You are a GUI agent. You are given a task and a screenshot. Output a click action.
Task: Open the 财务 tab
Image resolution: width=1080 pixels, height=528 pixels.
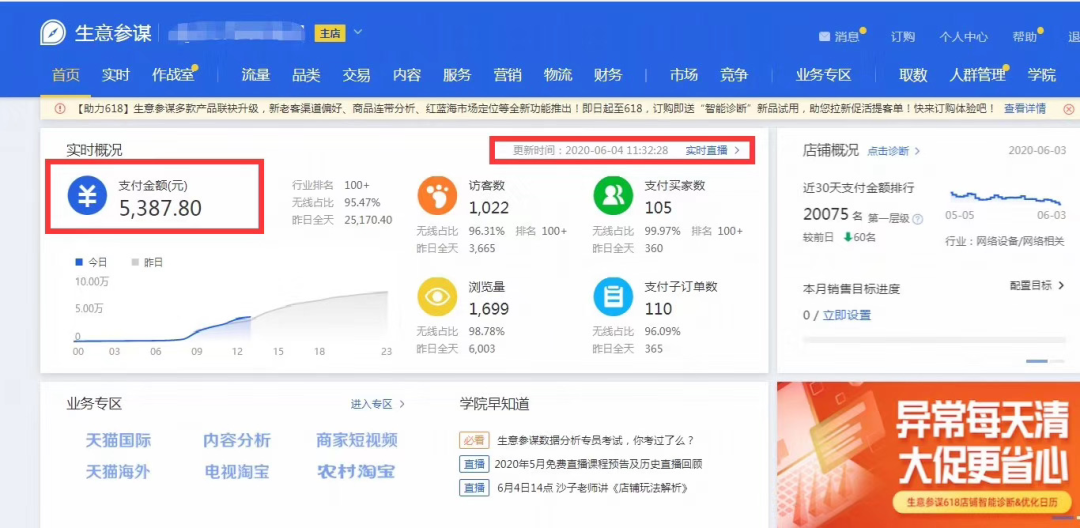click(608, 75)
